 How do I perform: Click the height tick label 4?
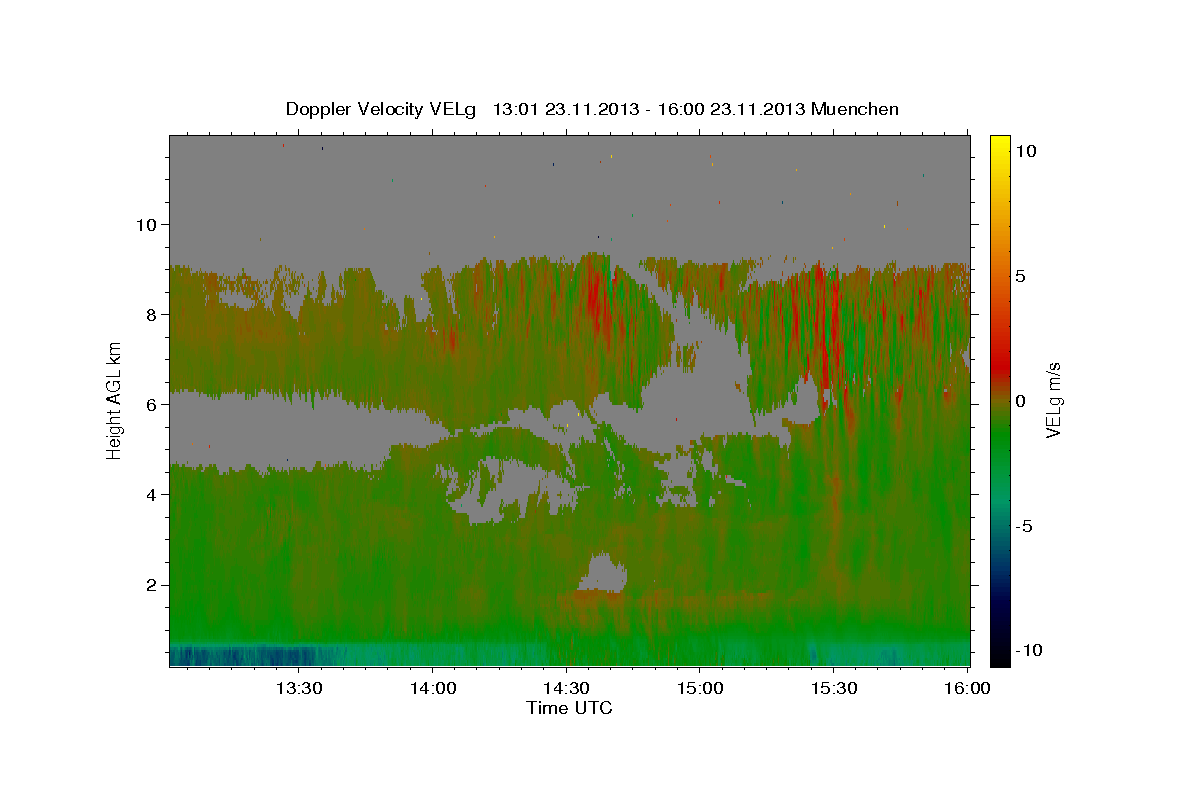[153, 494]
